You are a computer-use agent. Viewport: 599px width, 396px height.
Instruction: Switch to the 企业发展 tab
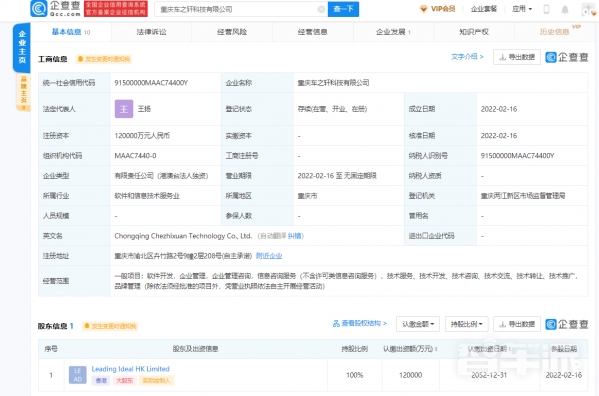point(393,32)
